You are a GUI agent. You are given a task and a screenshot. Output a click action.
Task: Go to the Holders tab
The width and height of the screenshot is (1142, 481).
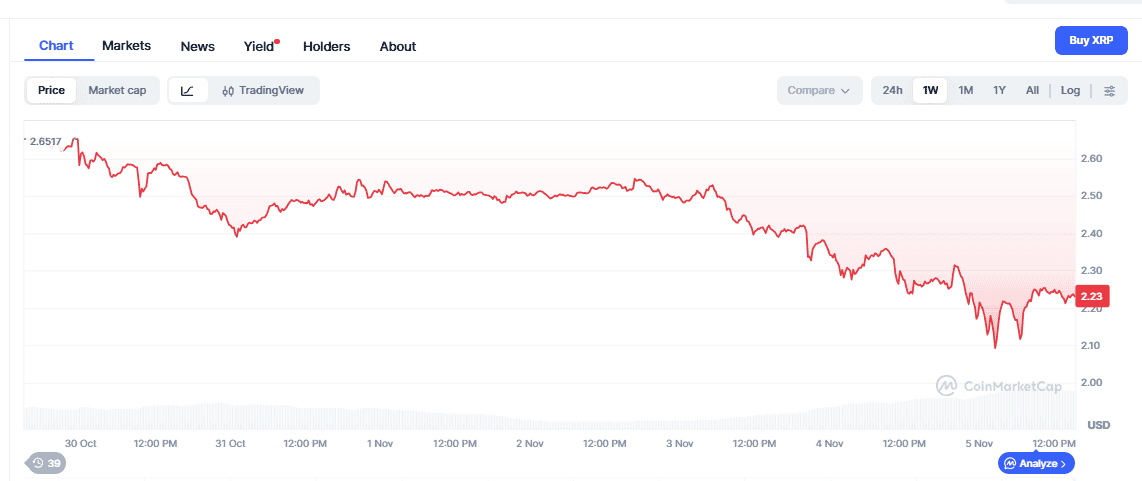click(x=326, y=46)
